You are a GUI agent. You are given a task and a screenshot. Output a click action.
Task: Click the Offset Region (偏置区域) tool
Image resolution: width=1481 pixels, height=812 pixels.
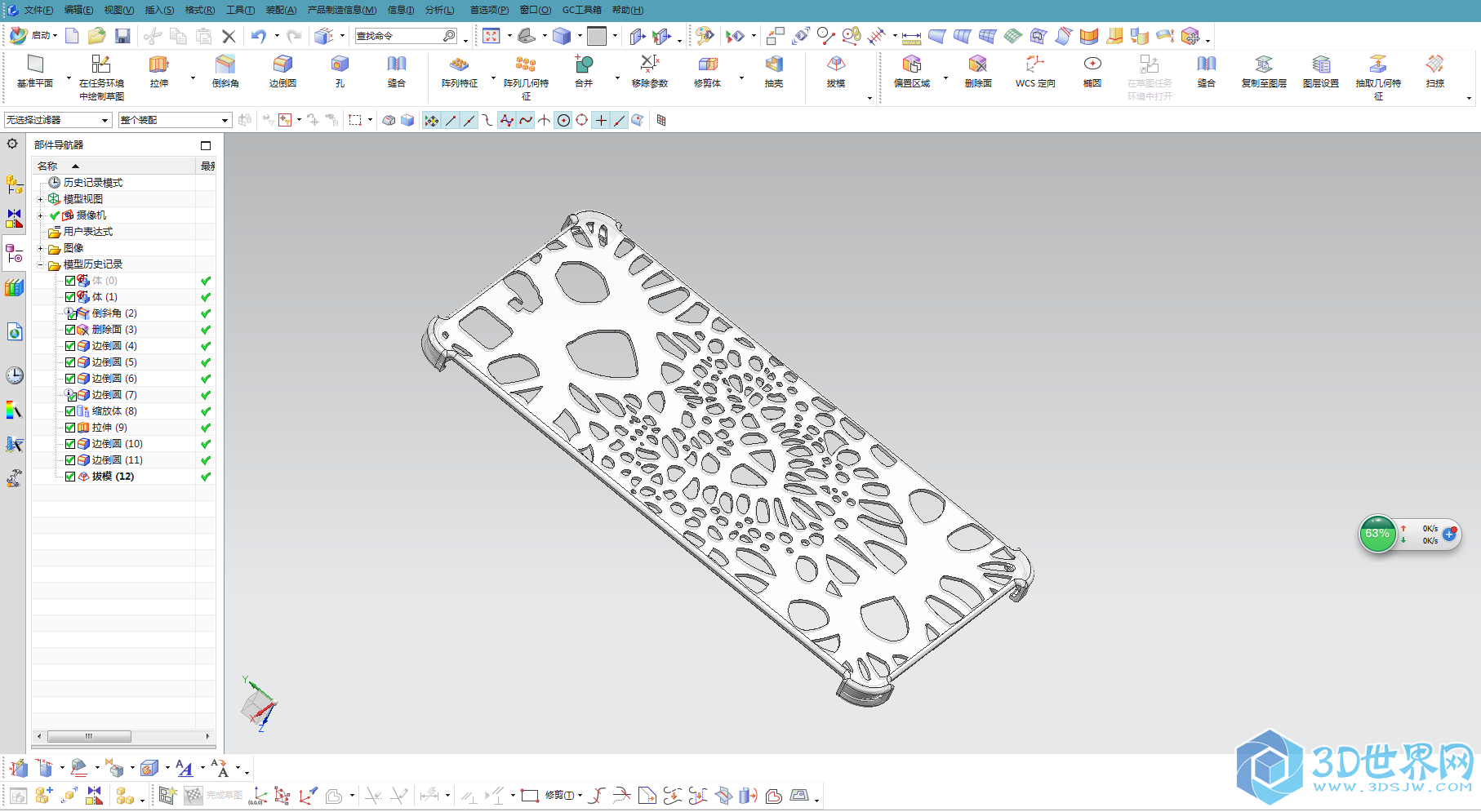(912, 71)
